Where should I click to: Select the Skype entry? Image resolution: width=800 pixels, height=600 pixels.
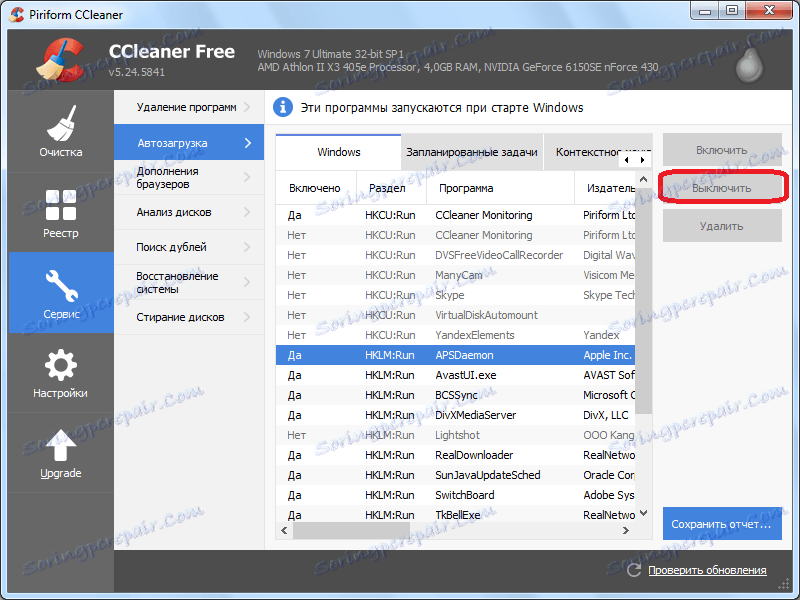pos(456,295)
